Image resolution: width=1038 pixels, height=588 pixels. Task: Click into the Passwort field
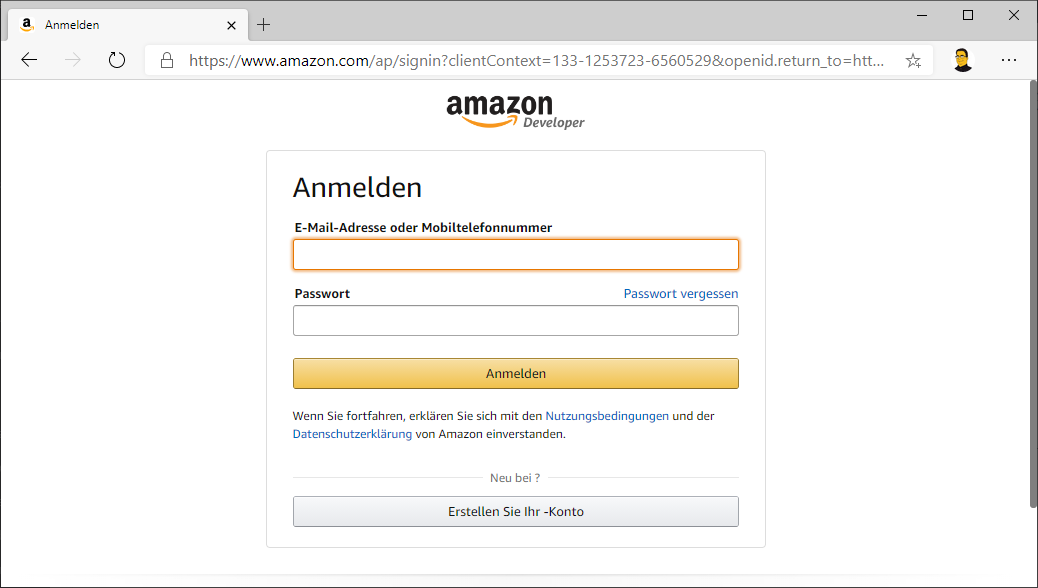(515, 321)
